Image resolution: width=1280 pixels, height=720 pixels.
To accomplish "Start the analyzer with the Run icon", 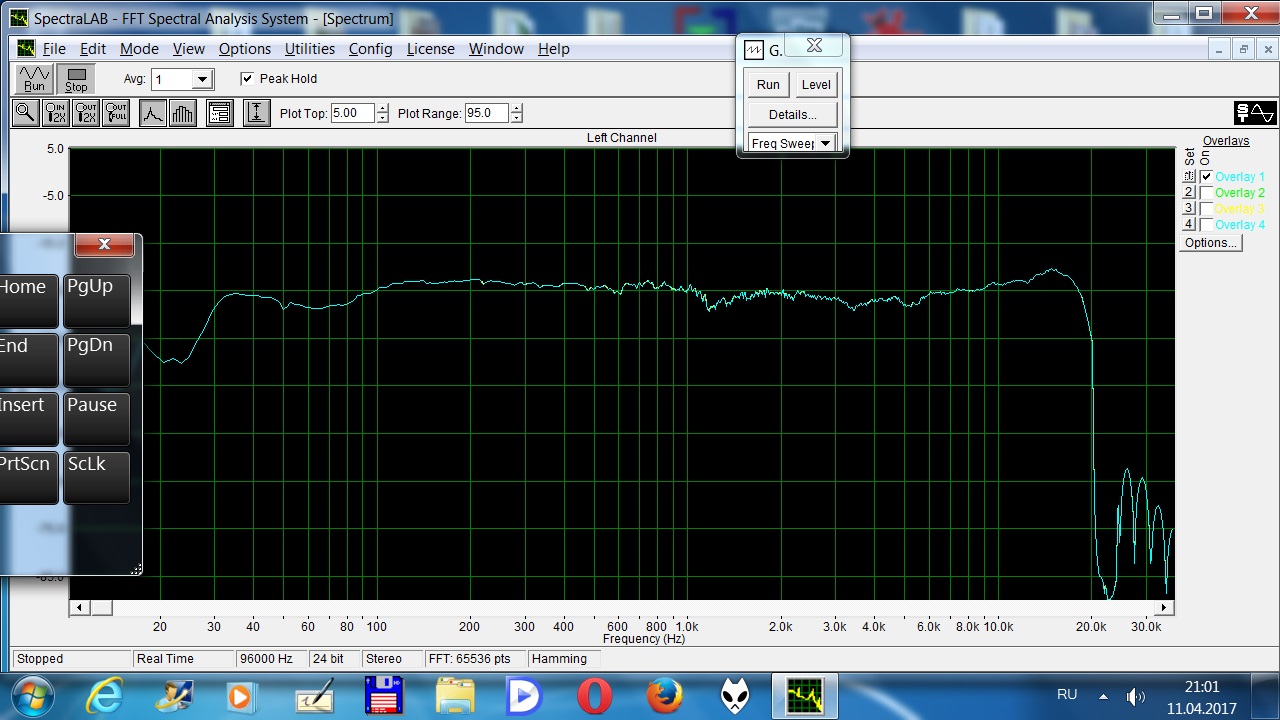I will point(35,79).
